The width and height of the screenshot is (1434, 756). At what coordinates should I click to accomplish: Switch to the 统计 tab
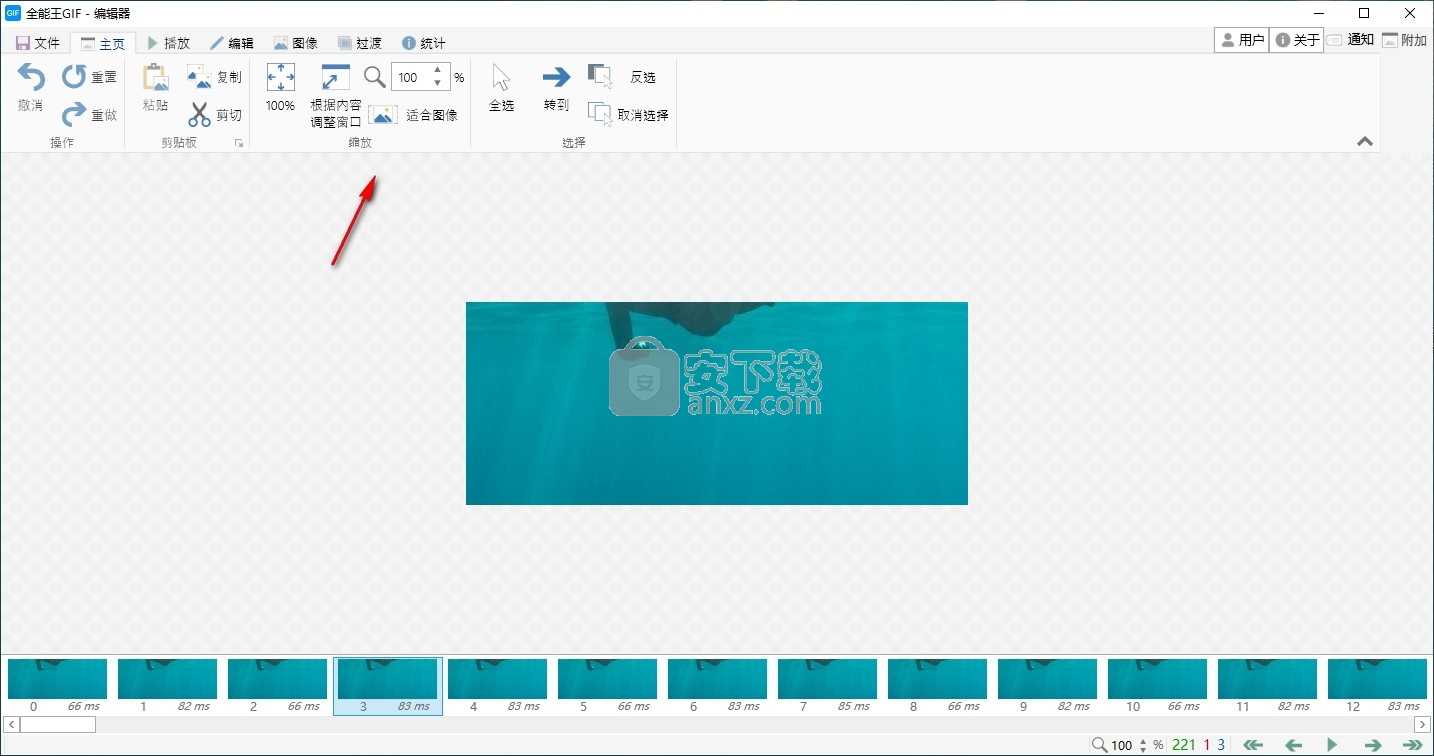pyautogui.click(x=424, y=43)
